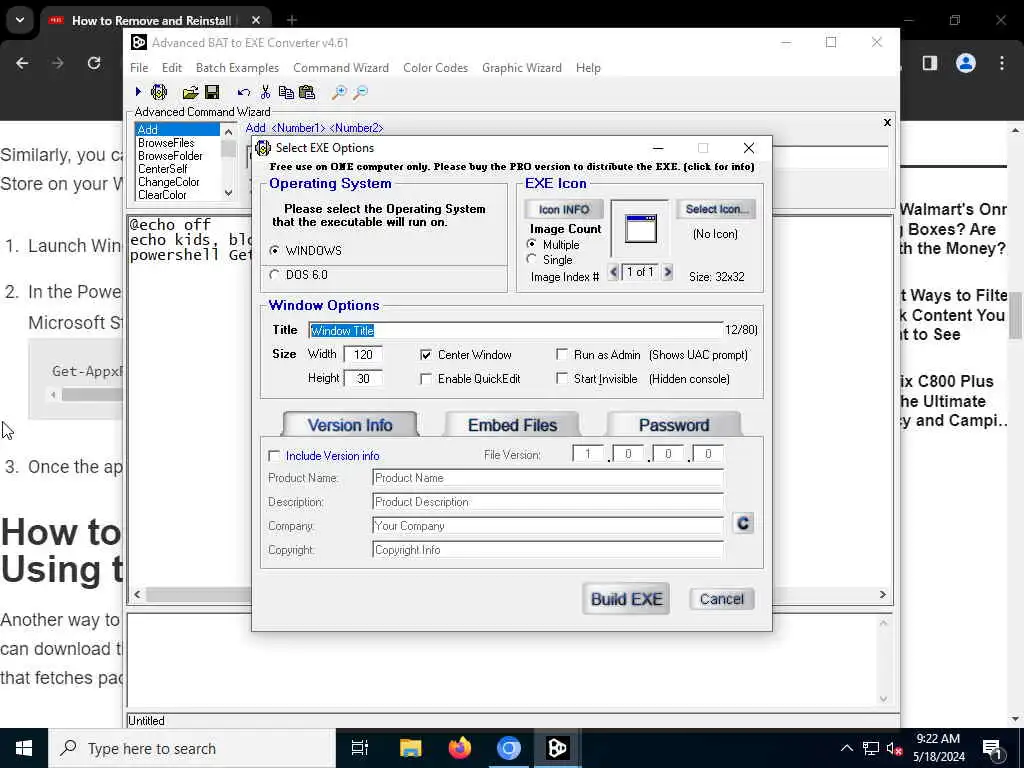
Task: Open Chrome from the taskbar
Action: [x=509, y=748]
